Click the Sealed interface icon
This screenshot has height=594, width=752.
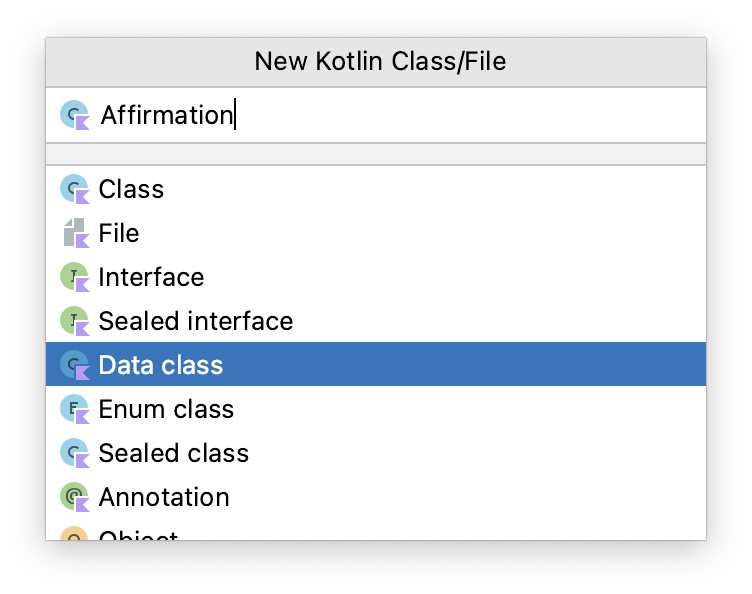click(75, 321)
